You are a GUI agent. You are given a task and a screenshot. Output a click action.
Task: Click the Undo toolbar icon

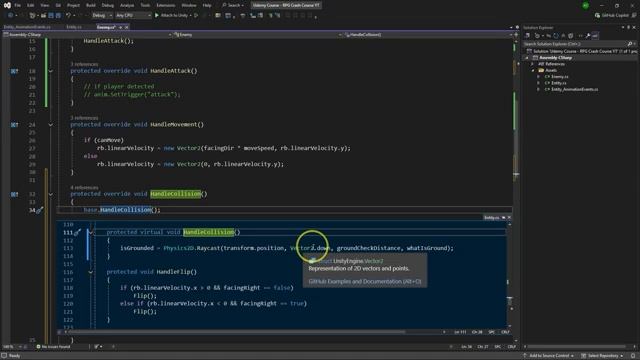(68, 16)
